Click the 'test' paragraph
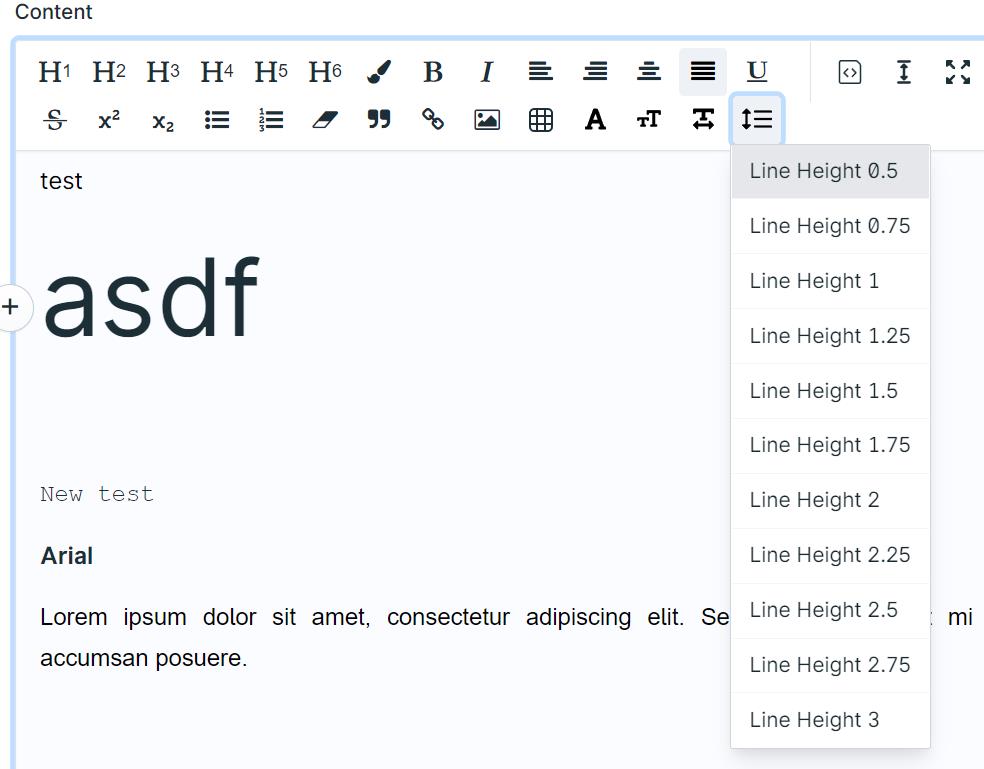Viewport: 984px width, 769px height. (61, 181)
